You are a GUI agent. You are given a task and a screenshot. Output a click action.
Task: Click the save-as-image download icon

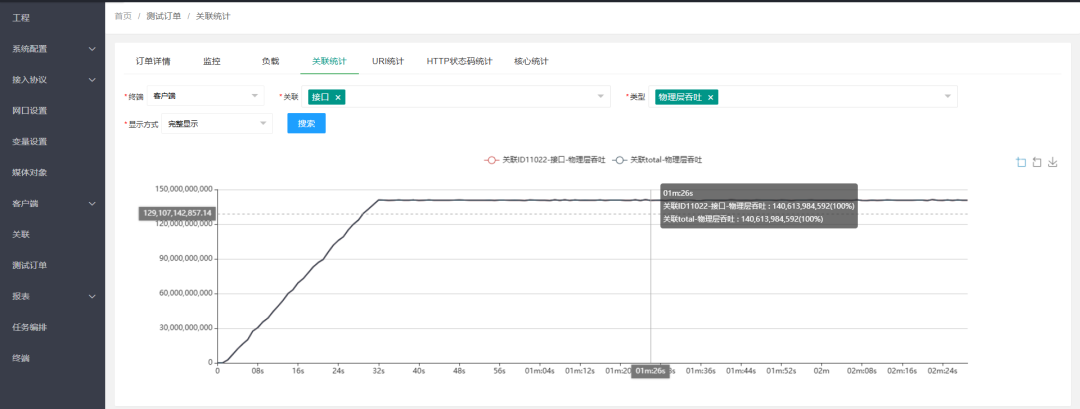click(1053, 162)
